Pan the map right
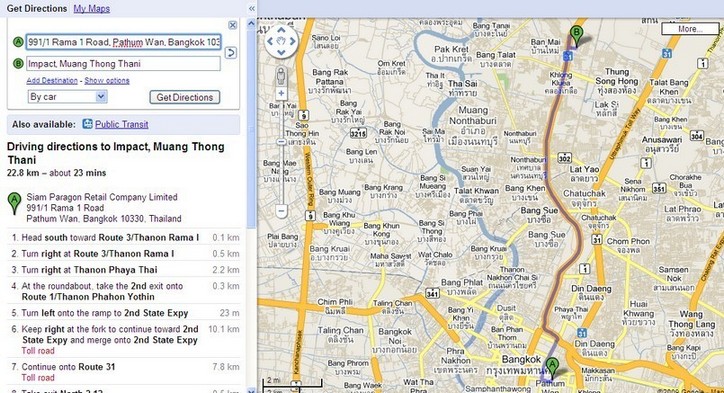The height and width of the screenshot is (393, 724). click(x=292, y=41)
